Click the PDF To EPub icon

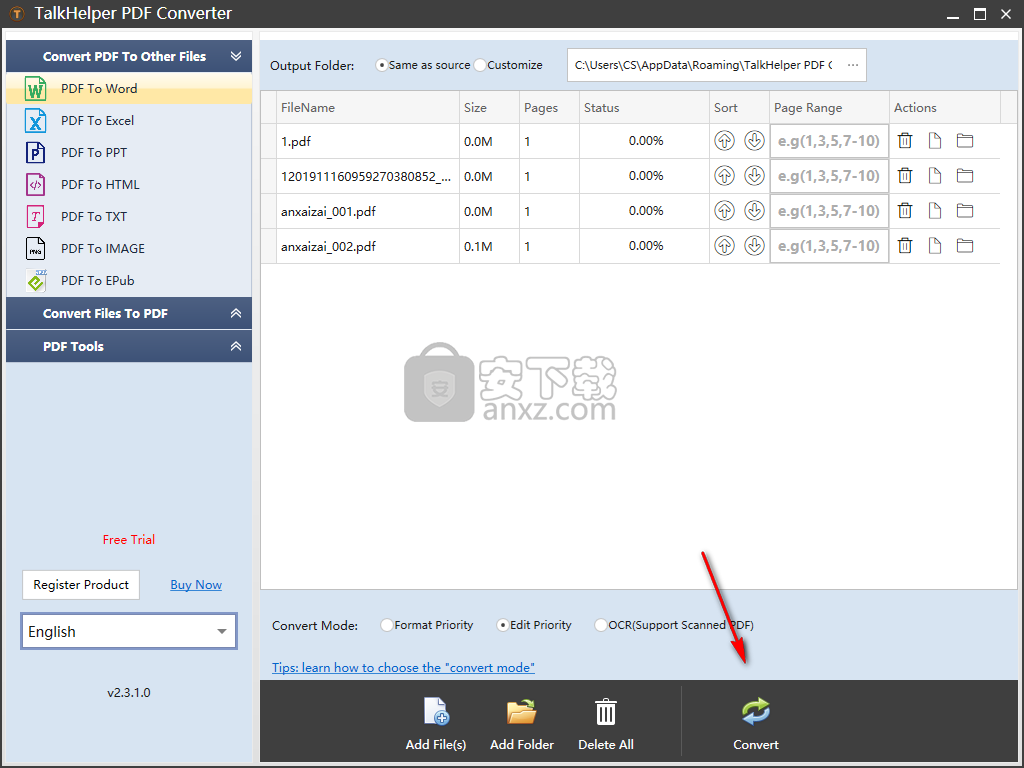[36, 281]
